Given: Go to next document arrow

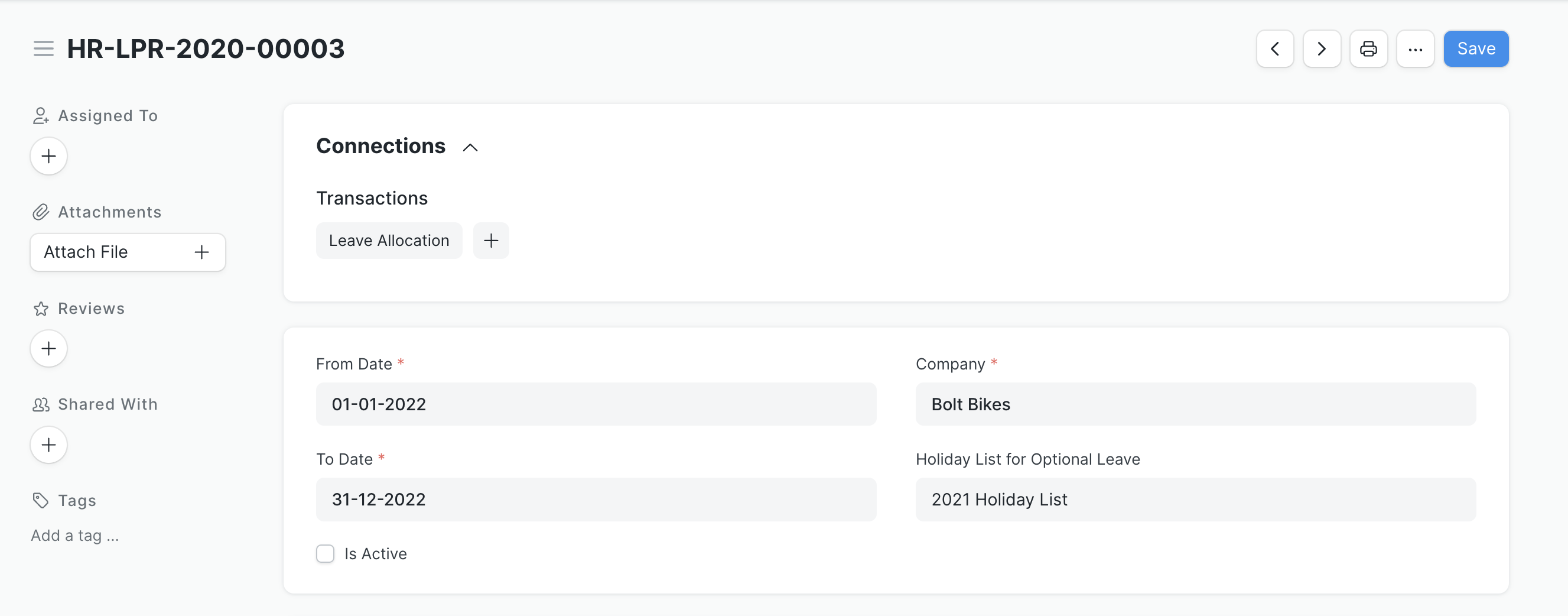Looking at the screenshot, I should click(x=1322, y=48).
